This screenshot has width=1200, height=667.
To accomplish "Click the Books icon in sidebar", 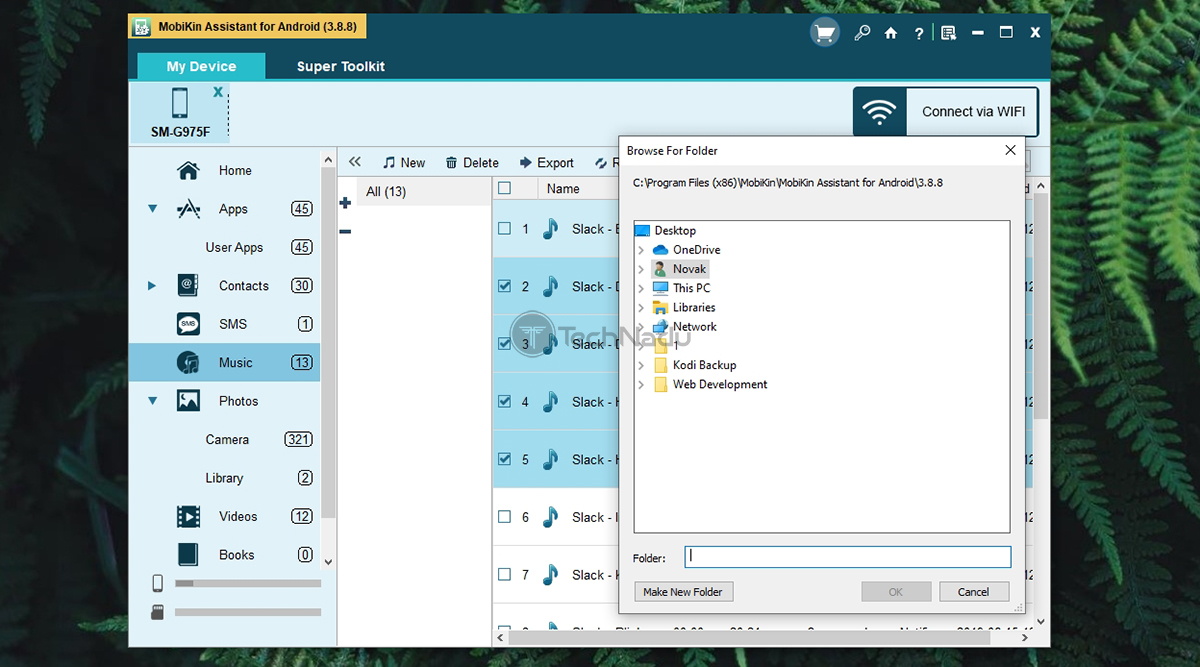I will 188,555.
